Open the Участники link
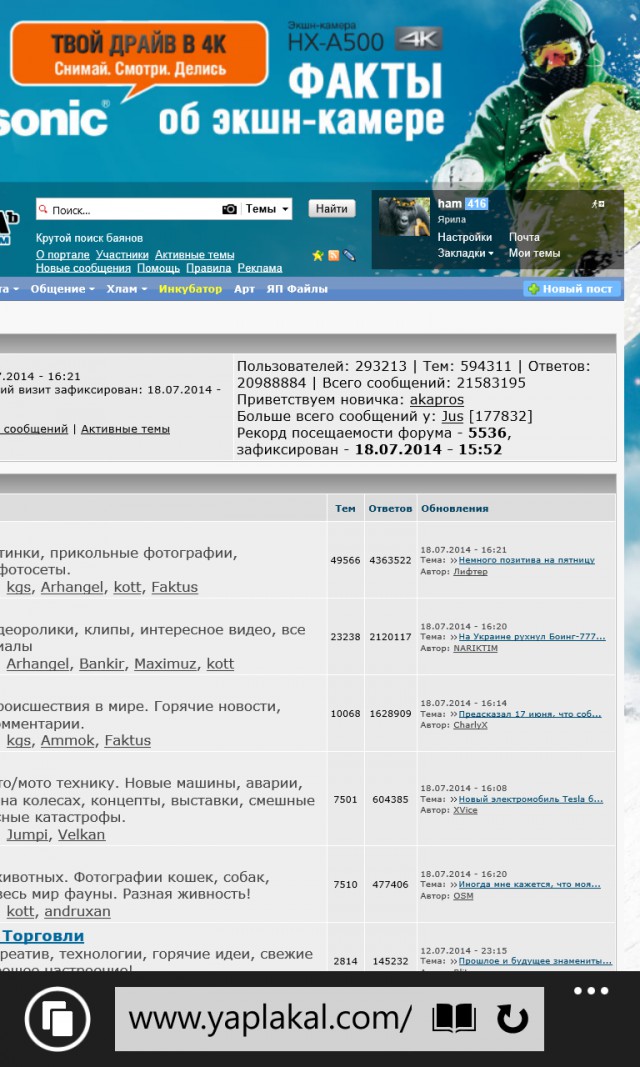Screen dimensions: 640x1067 122,255
